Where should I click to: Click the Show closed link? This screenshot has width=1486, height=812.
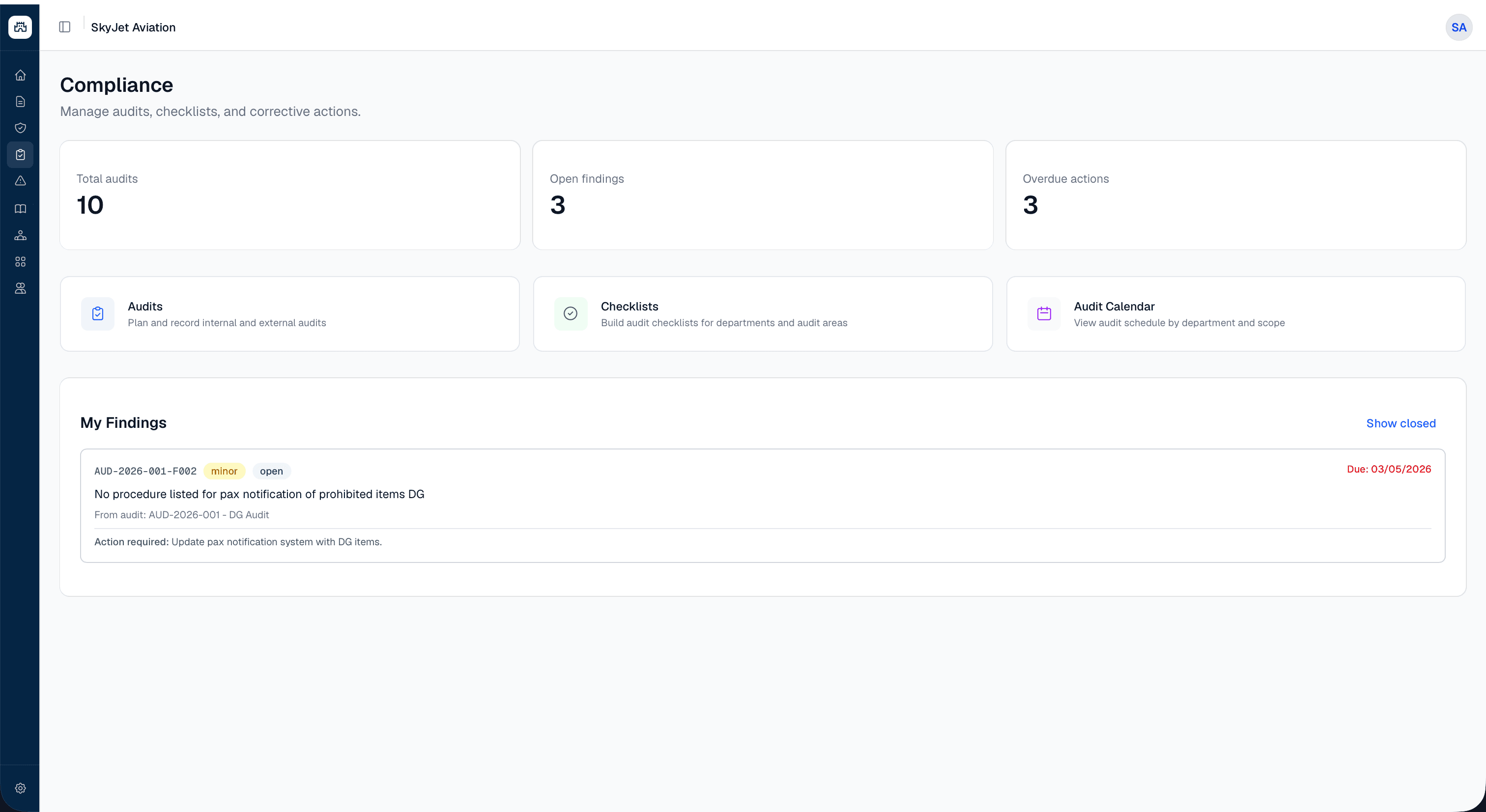tap(1400, 423)
